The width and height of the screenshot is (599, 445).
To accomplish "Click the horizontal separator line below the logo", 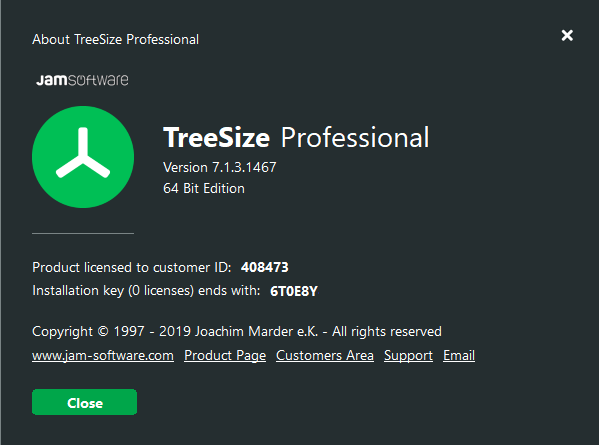I will click(x=83, y=233).
